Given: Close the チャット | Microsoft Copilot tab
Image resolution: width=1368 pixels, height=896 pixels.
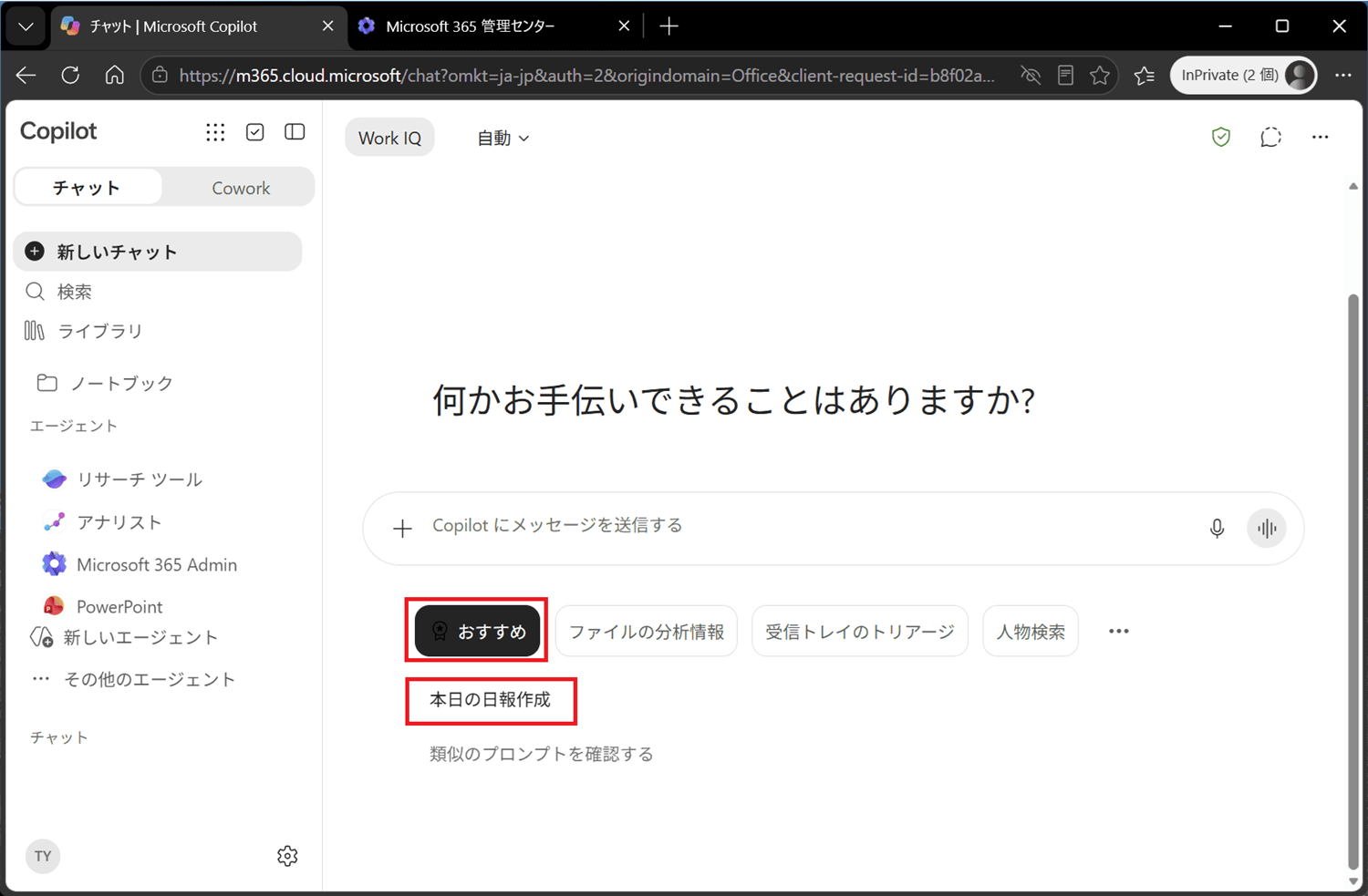Looking at the screenshot, I should 327,26.
